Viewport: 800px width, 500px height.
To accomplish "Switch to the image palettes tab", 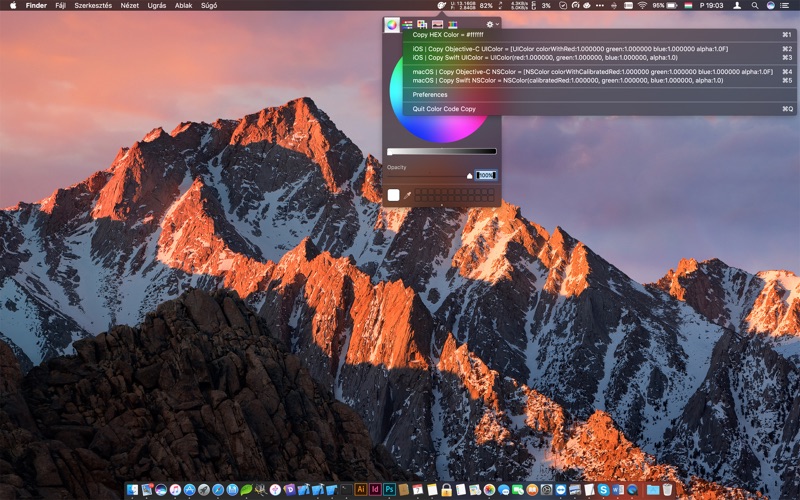I will [x=437, y=24].
